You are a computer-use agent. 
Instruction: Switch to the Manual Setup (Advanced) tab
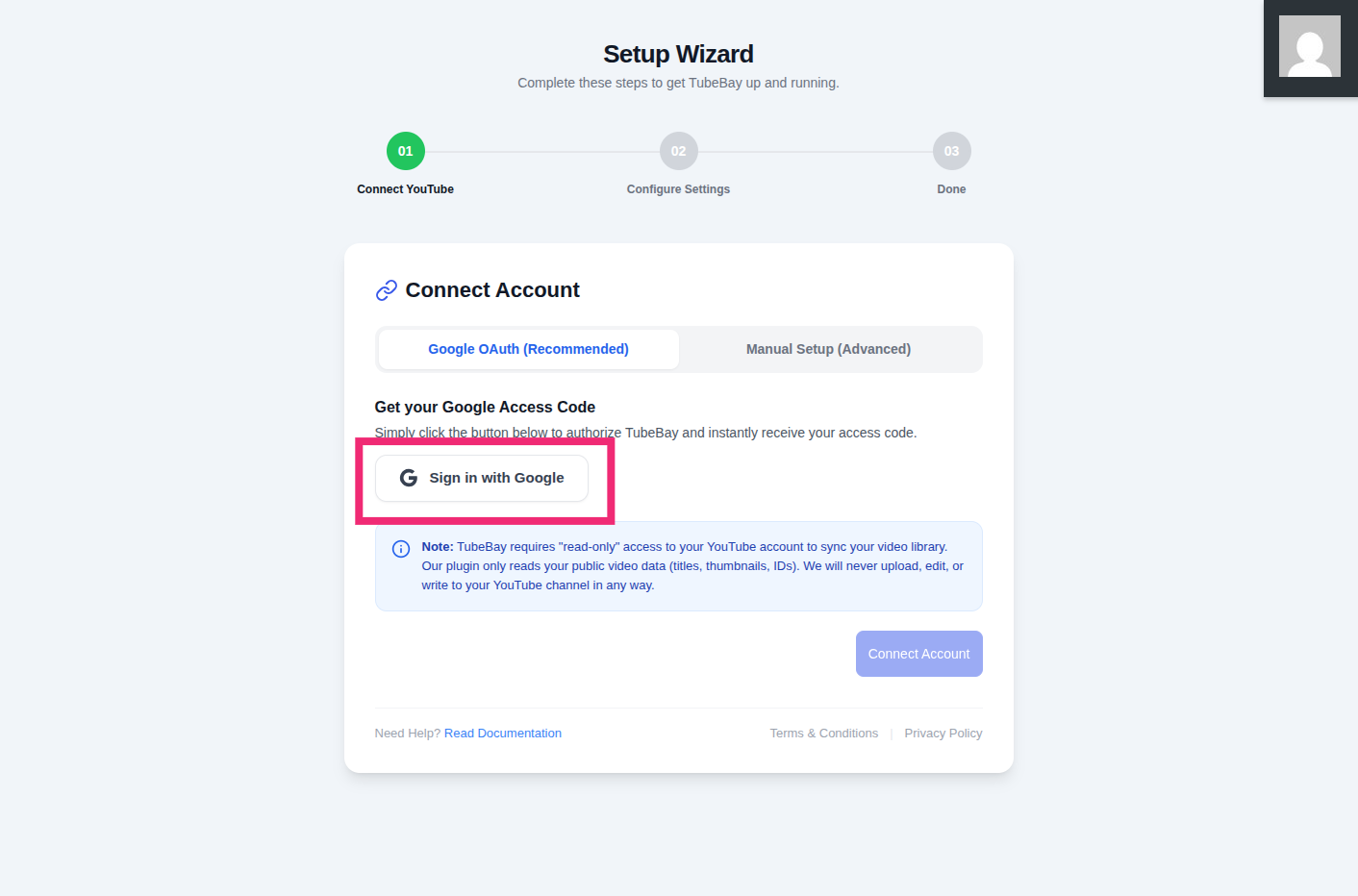[x=828, y=349]
